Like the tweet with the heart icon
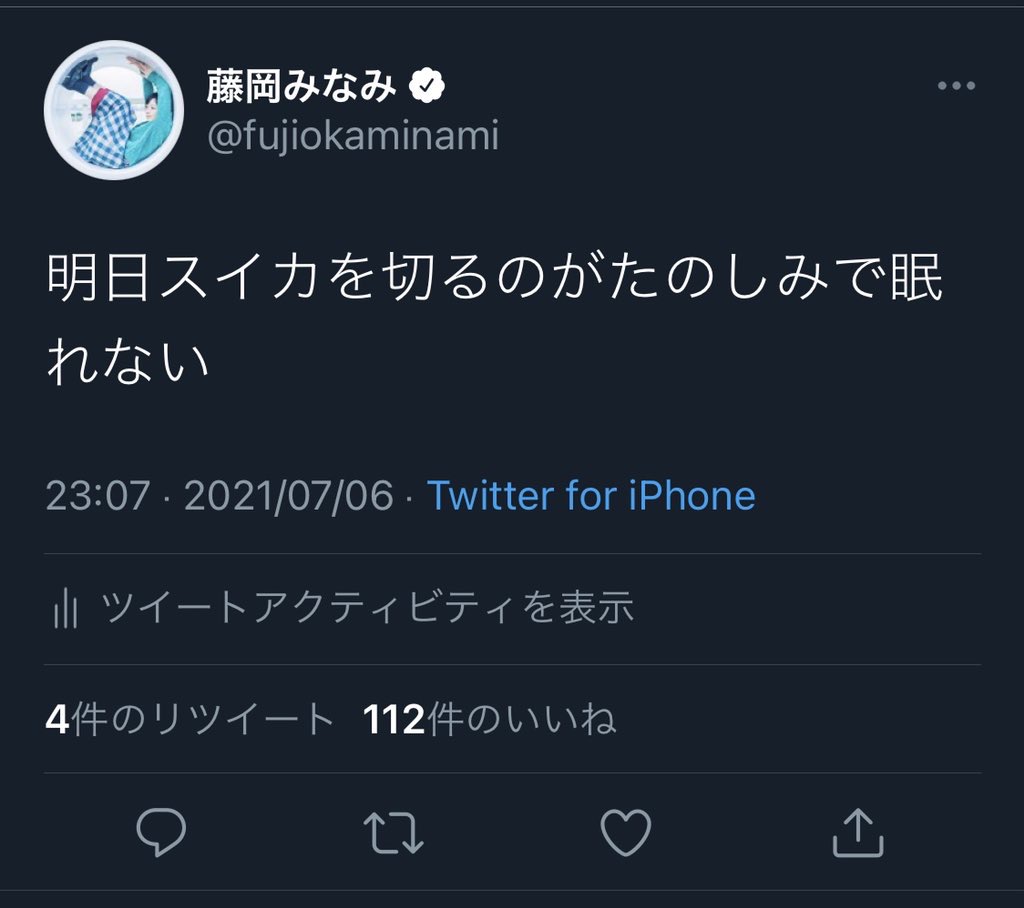The image size is (1024, 908). pos(626,832)
